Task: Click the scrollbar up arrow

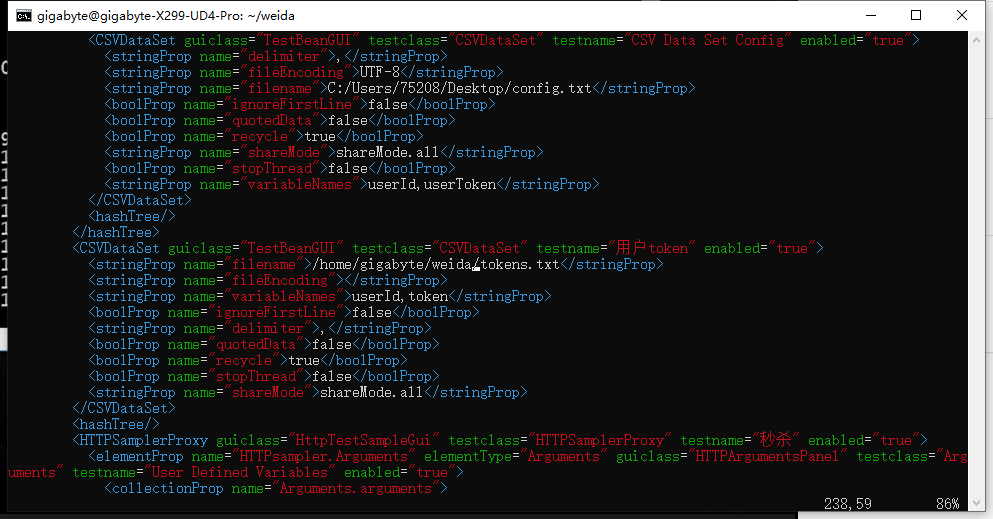Action: (977, 39)
